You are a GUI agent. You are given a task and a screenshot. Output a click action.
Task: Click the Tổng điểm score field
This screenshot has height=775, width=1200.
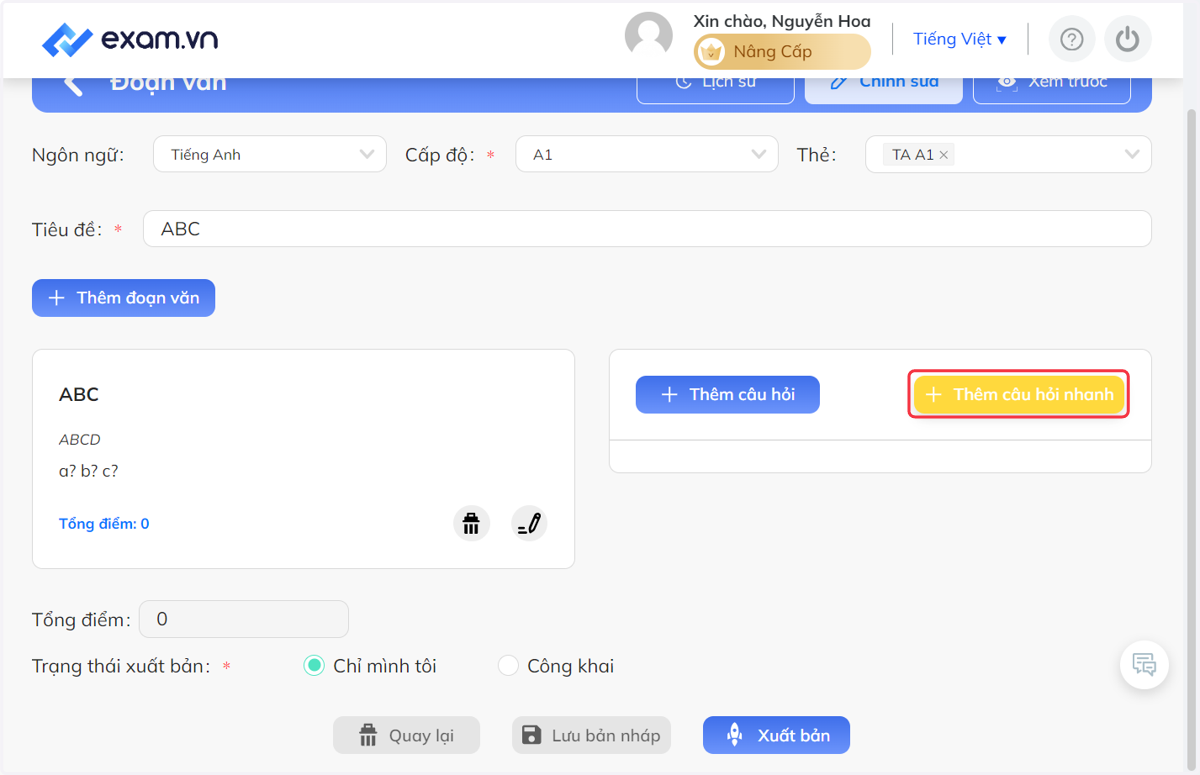pos(243,619)
